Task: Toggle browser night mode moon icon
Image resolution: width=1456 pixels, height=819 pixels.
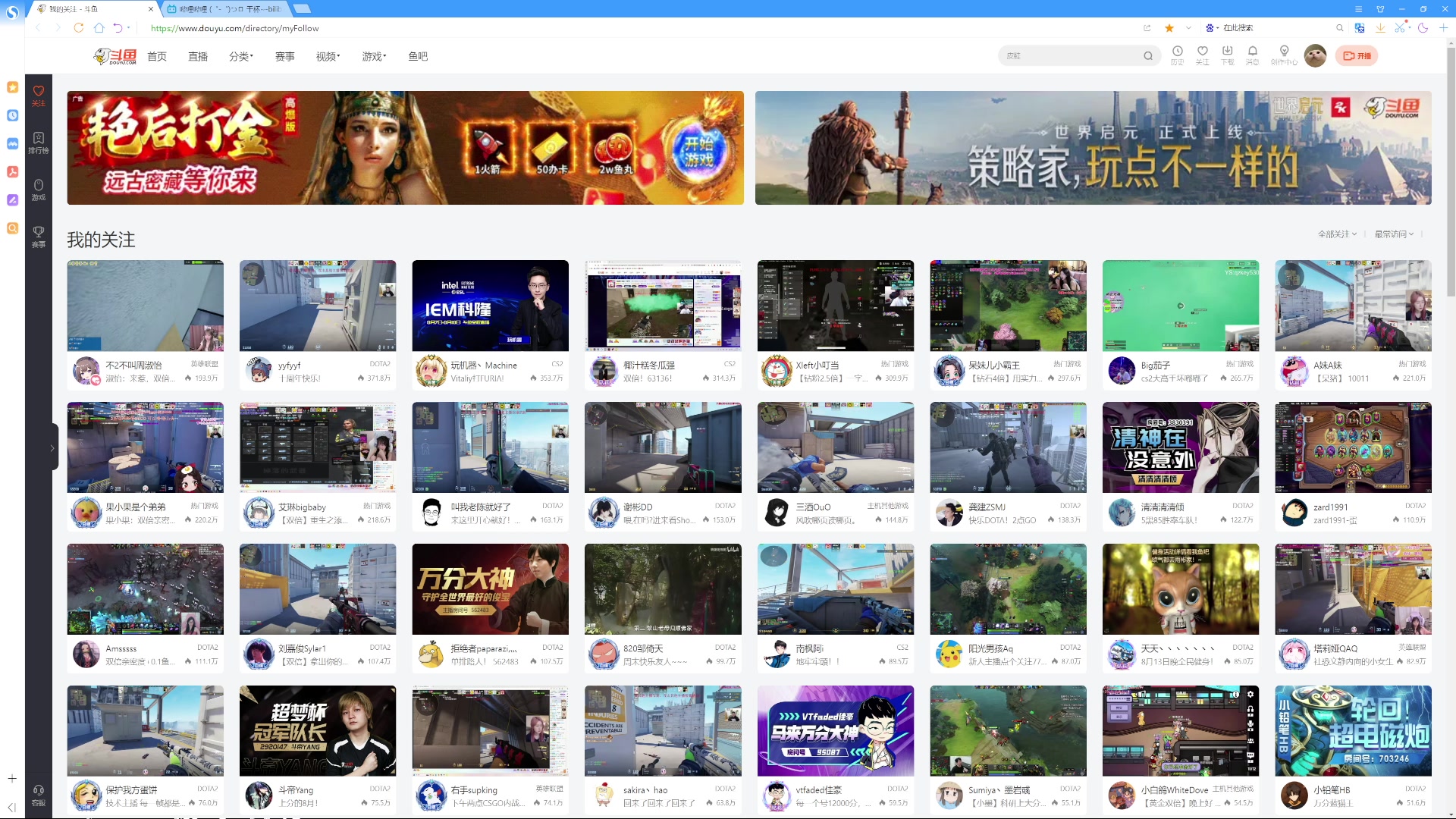Action: 1423,28
